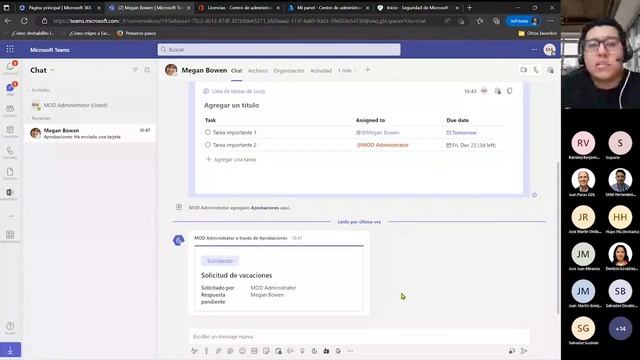Click the 'Escribe un mensaje nuevo' box

click(x=359, y=336)
